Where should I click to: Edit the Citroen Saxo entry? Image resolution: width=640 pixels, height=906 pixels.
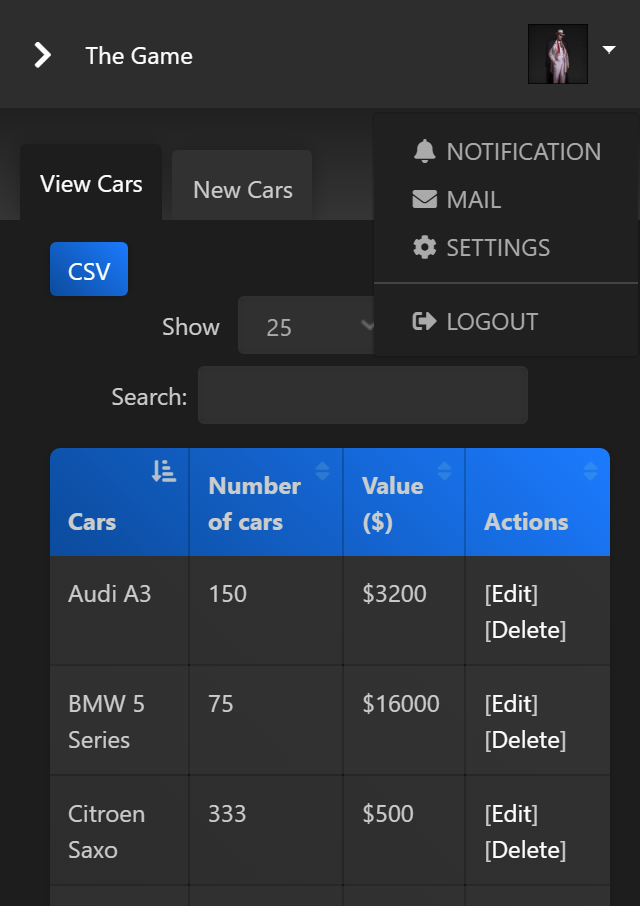click(512, 814)
